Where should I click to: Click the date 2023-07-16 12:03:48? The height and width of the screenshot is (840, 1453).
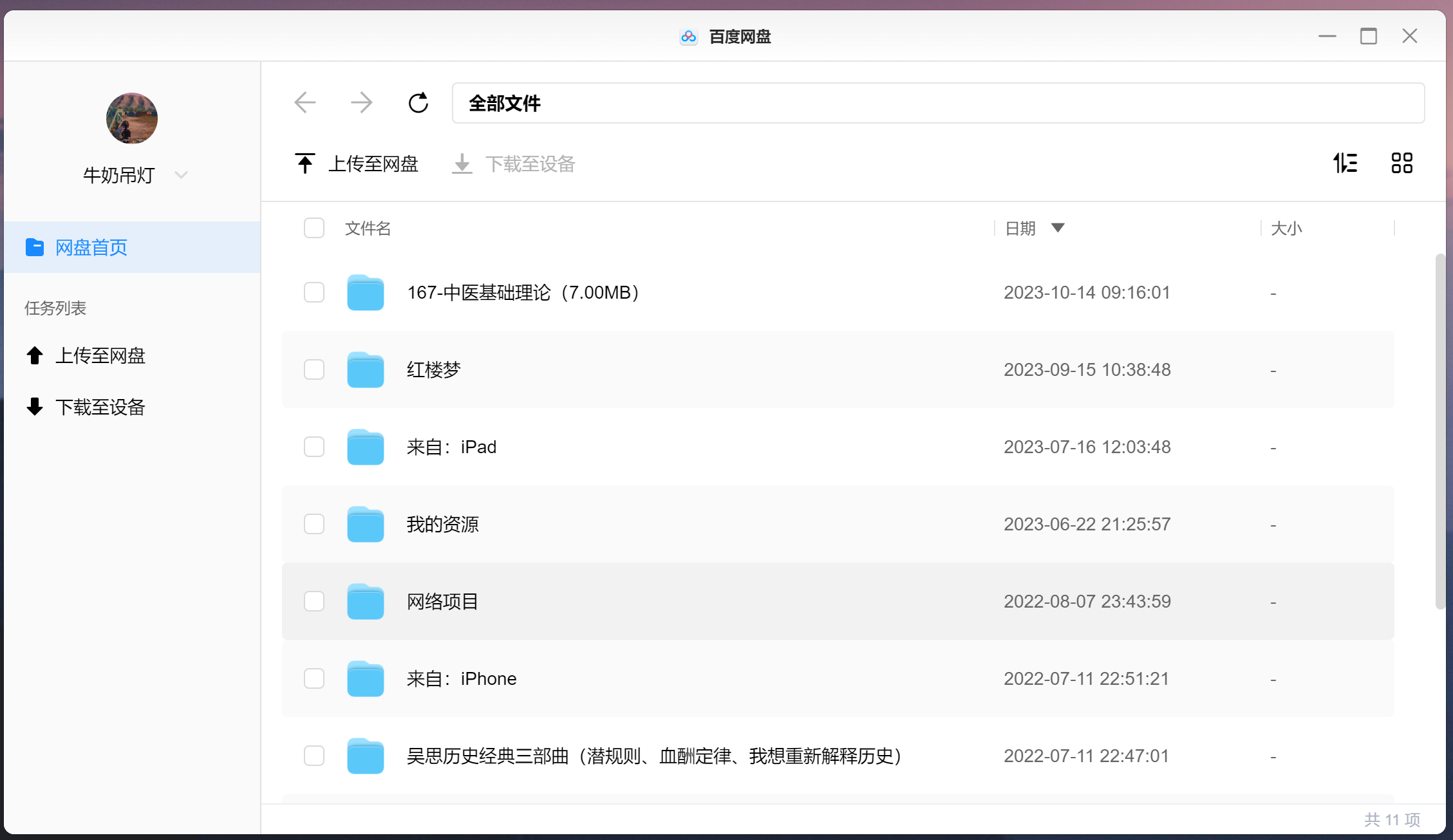coord(1087,447)
